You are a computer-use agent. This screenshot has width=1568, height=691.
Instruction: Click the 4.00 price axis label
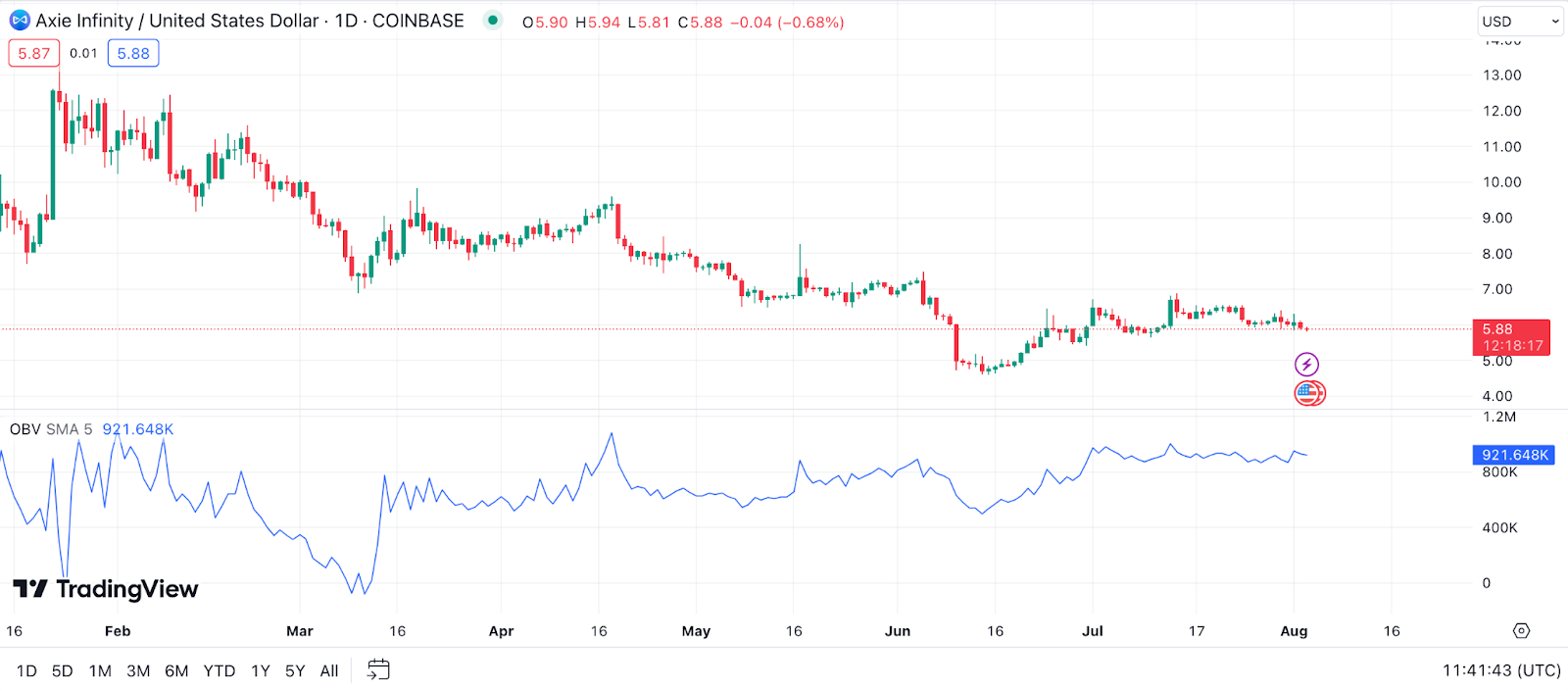1497,396
